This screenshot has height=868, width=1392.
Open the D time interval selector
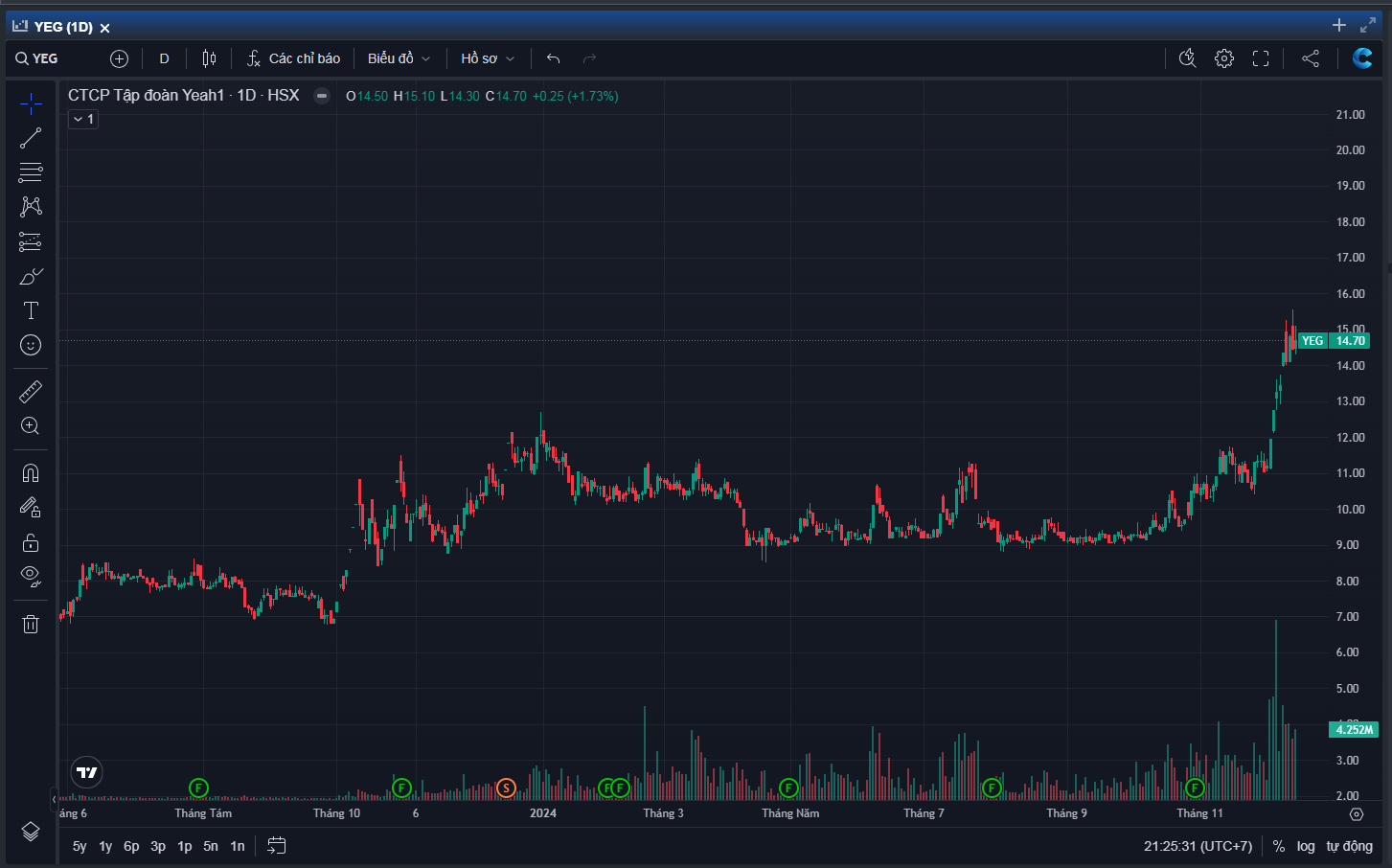tap(164, 58)
